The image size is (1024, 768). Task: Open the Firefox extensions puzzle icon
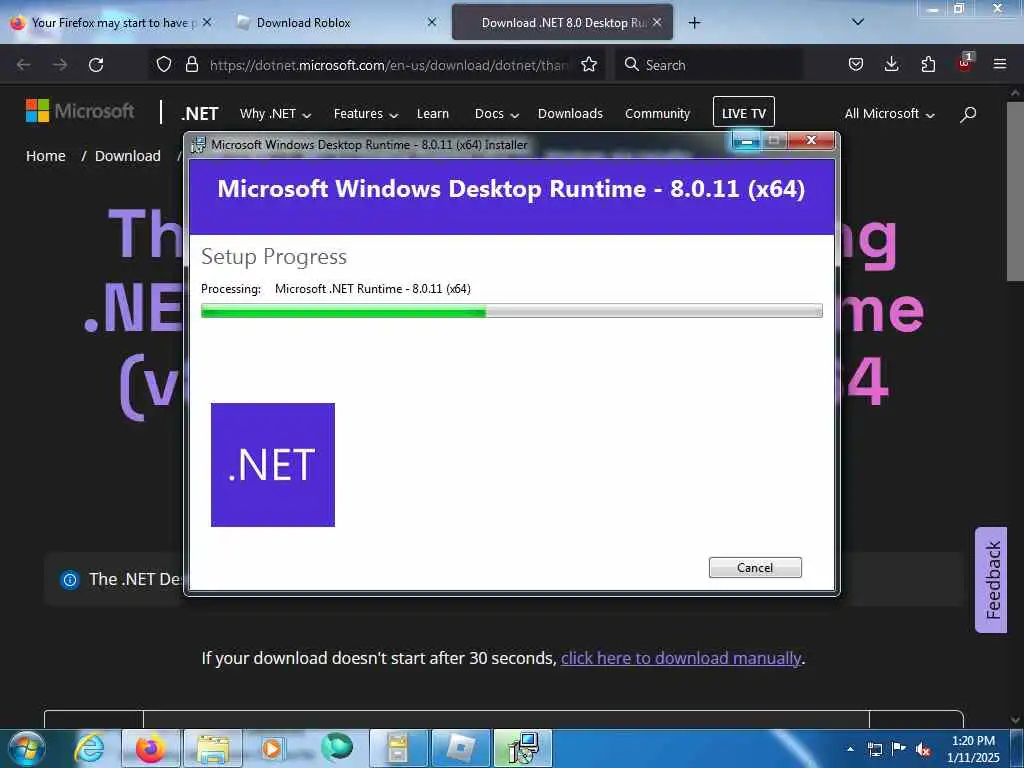point(928,64)
